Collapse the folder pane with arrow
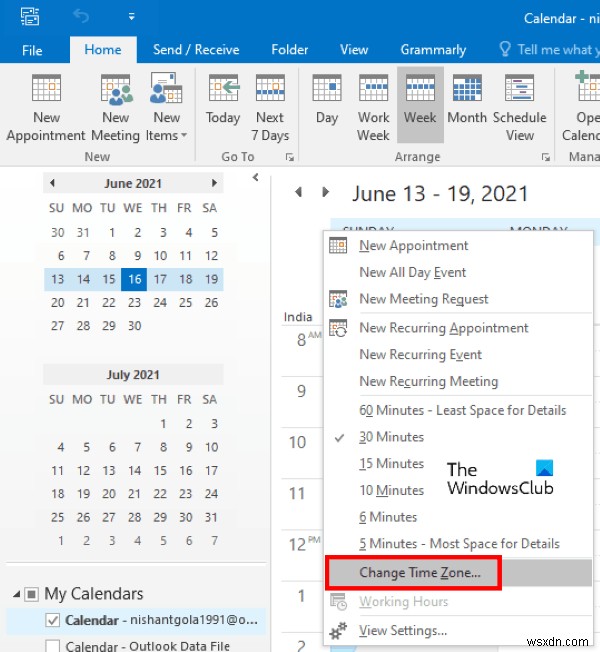 coord(256,178)
